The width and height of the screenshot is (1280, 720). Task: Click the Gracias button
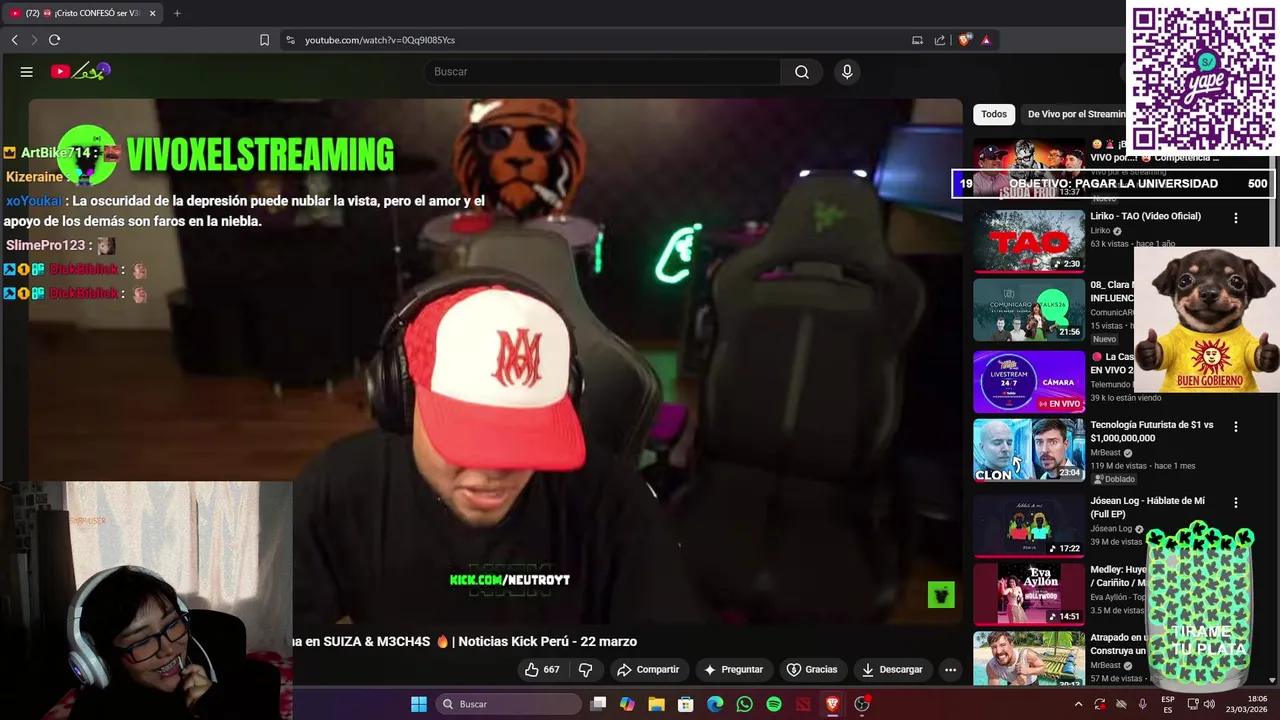click(811, 670)
